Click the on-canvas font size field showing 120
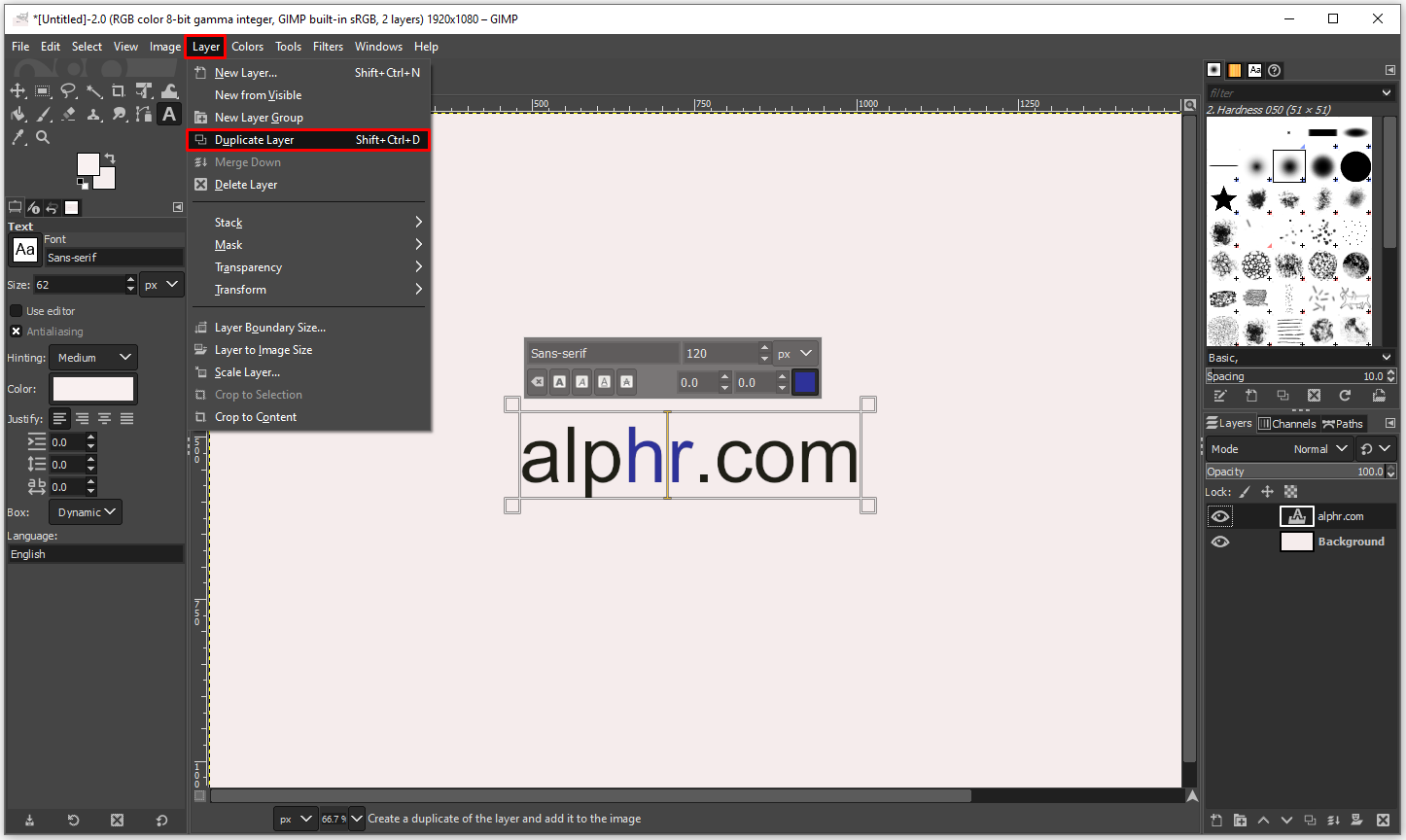 (720, 354)
